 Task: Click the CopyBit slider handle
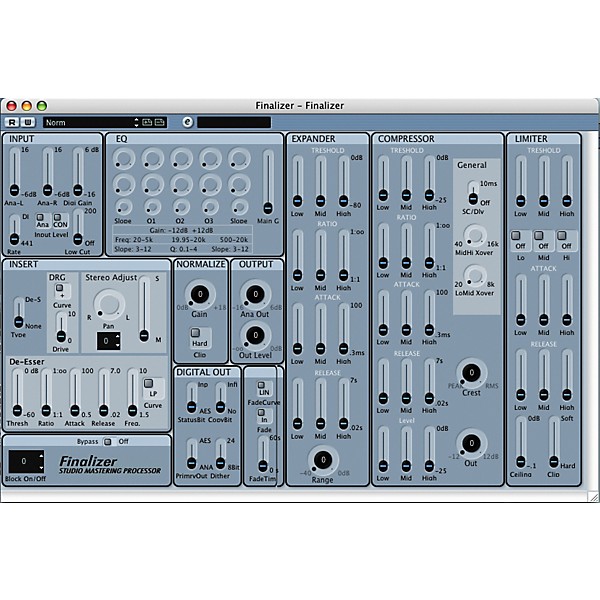click(x=220, y=406)
